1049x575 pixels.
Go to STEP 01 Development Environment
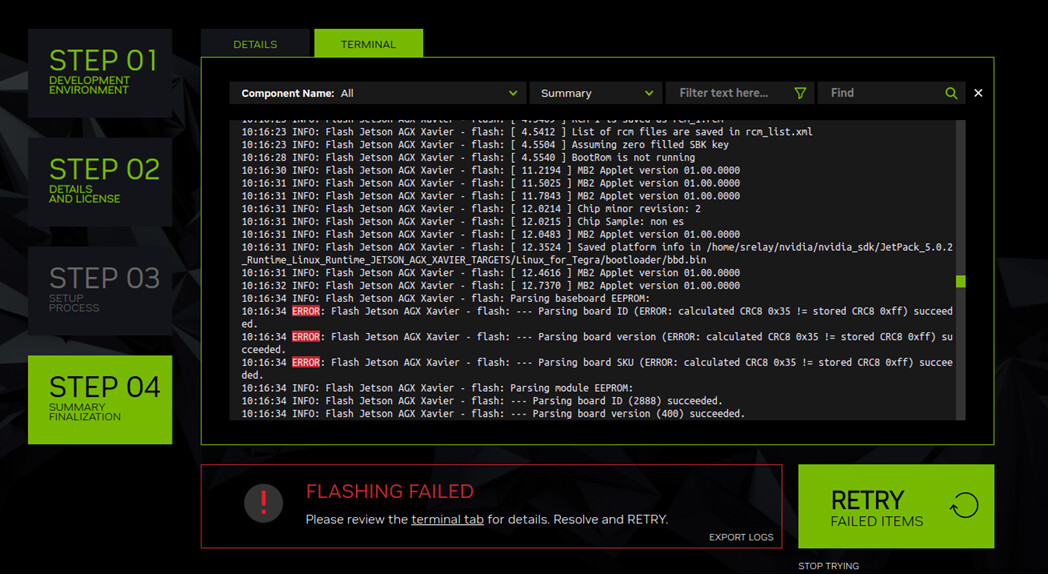point(100,73)
